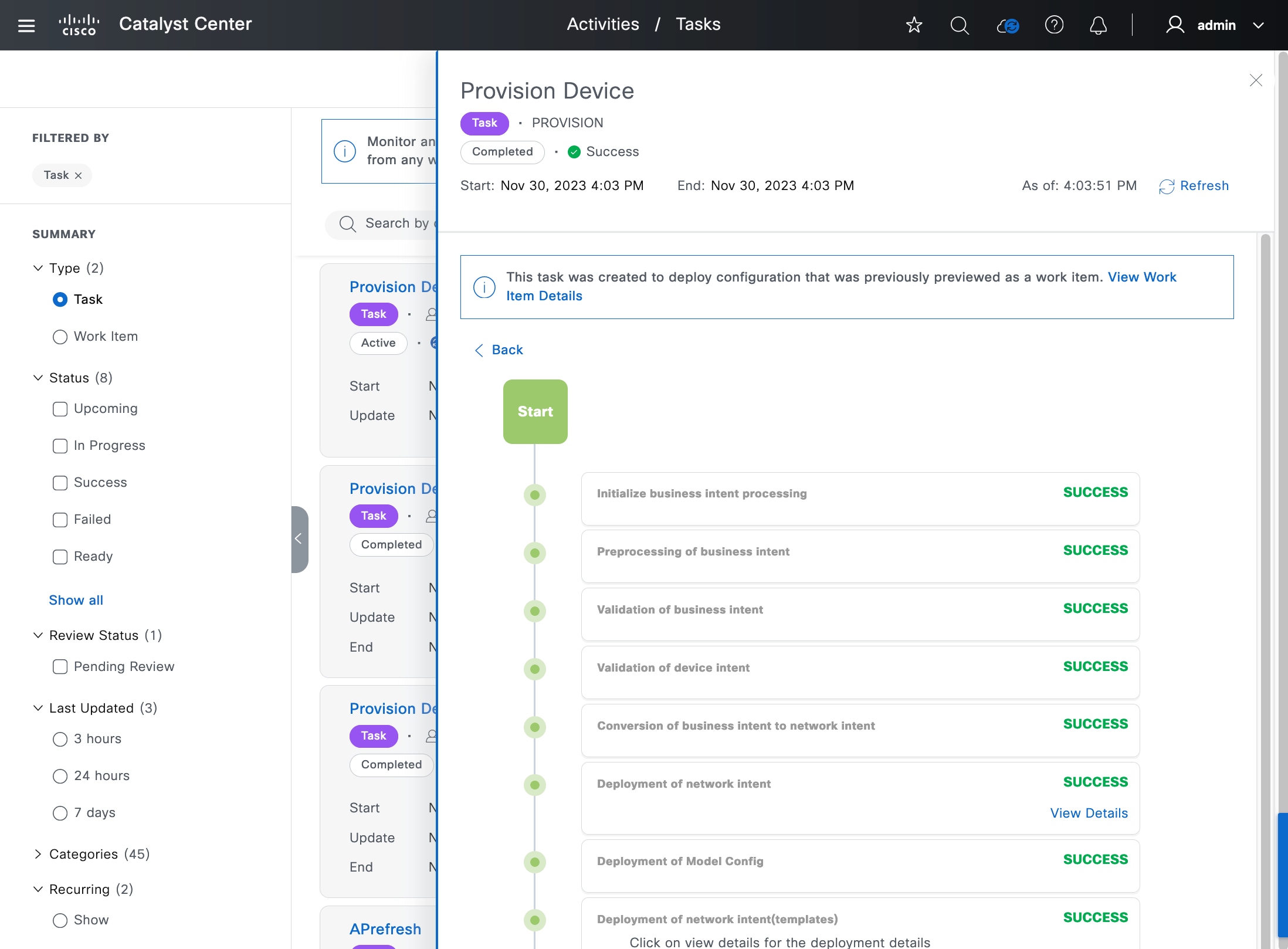The image size is (1288, 949).
Task: Go to Activities breadcrumb
Action: click(x=602, y=24)
